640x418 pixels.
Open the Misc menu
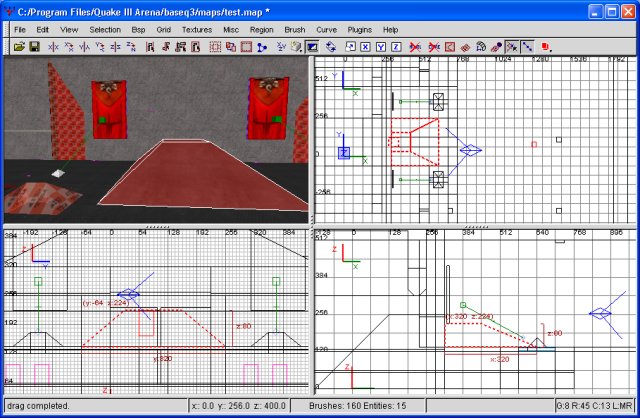coord(231,30)
